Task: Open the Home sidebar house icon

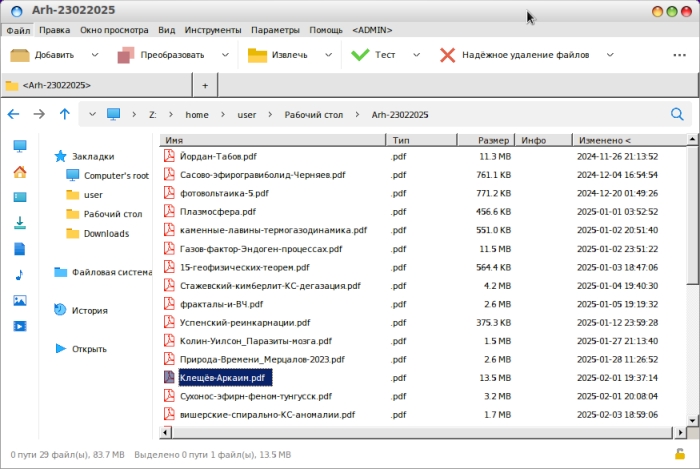Action: [20, 172]
